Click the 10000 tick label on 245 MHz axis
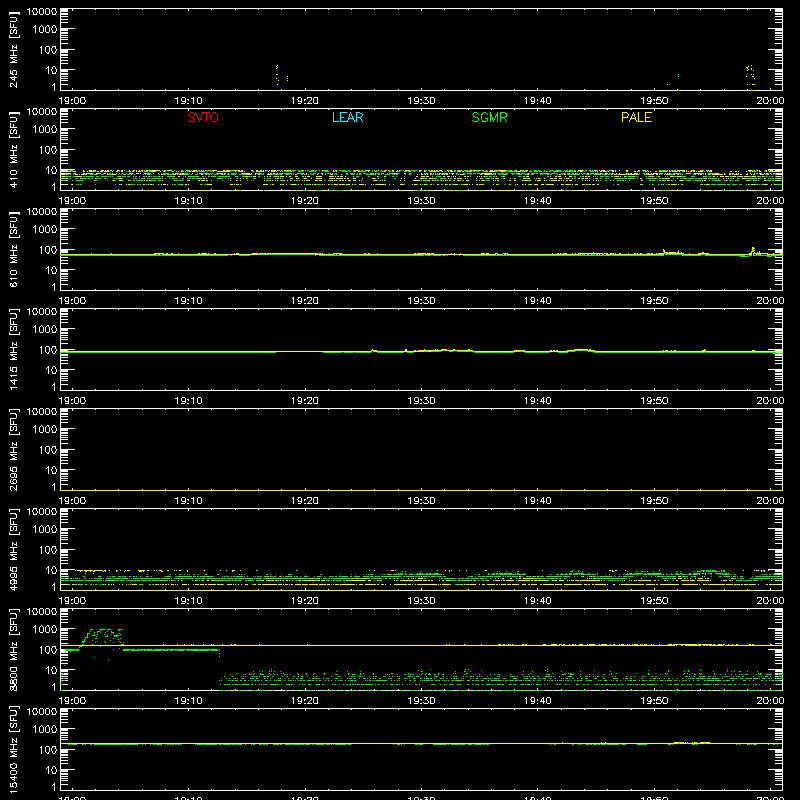 click(42, 12)
